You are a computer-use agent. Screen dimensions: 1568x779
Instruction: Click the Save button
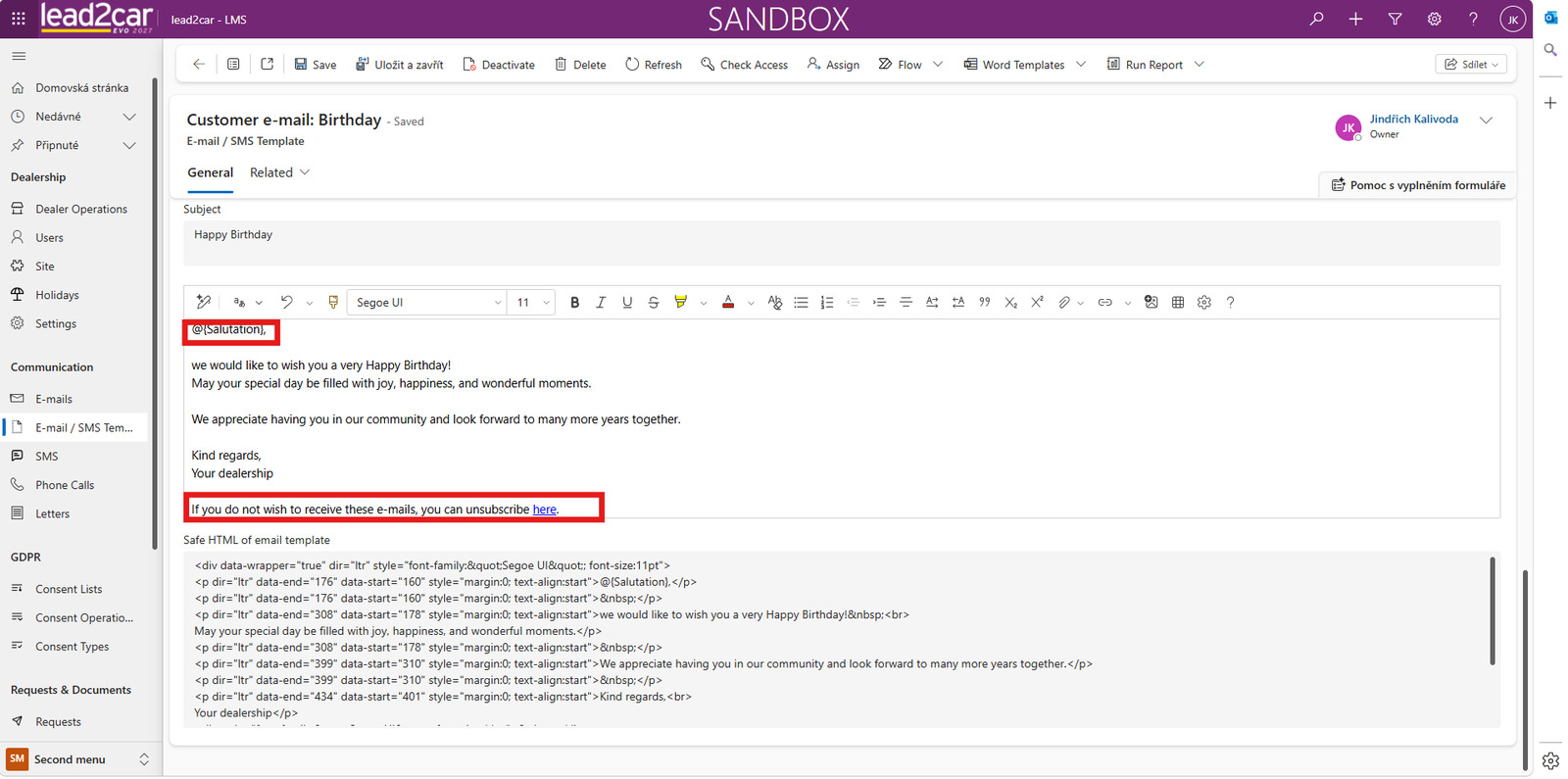point(315,64)
